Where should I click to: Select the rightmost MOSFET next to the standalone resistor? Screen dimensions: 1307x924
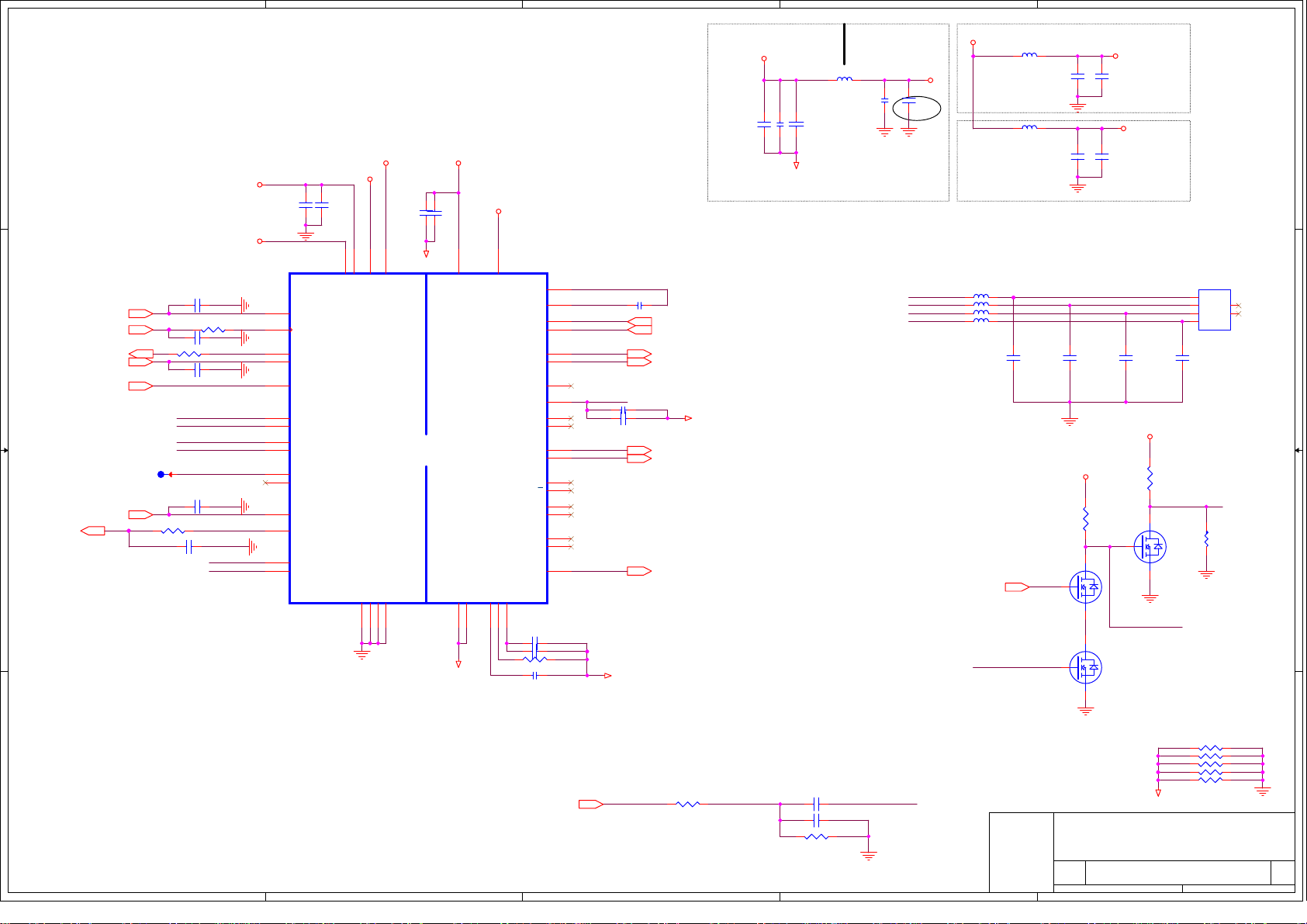click(x=1150, y=546)
